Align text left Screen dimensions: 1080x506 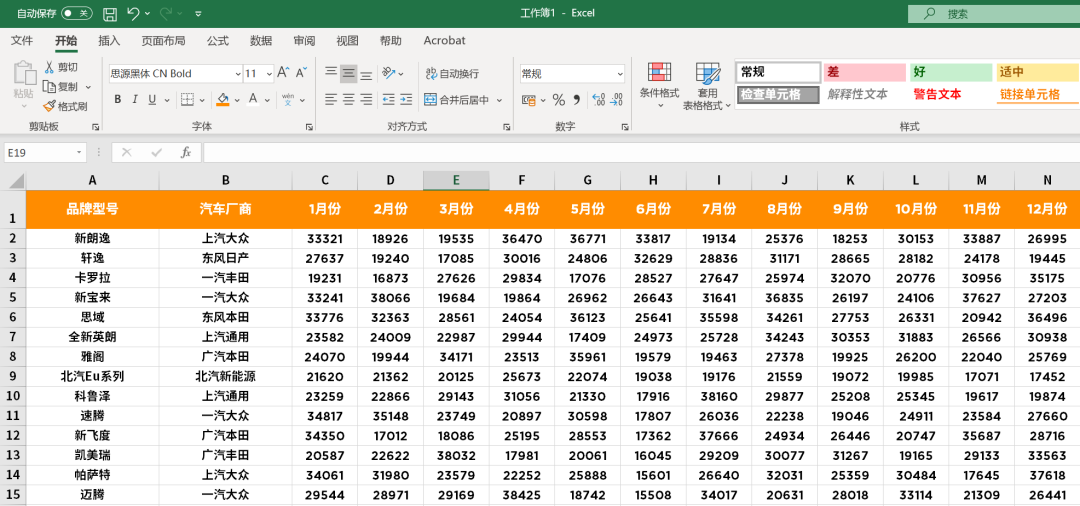331,100
